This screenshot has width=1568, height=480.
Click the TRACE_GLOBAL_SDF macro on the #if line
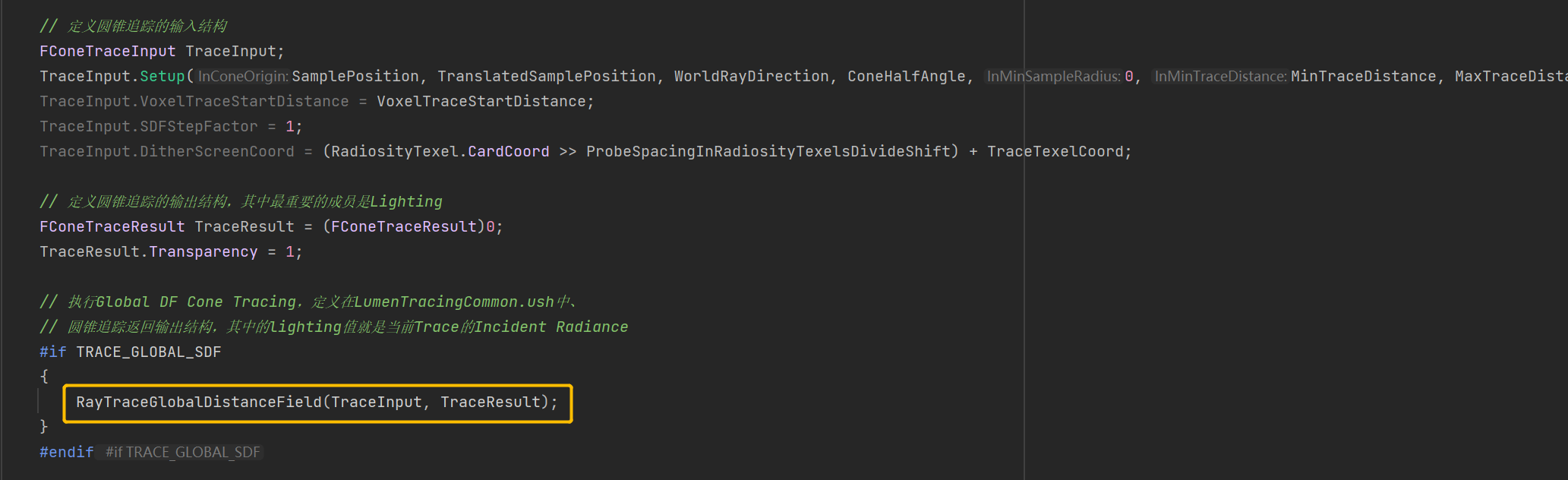click(x=148, y=352)
